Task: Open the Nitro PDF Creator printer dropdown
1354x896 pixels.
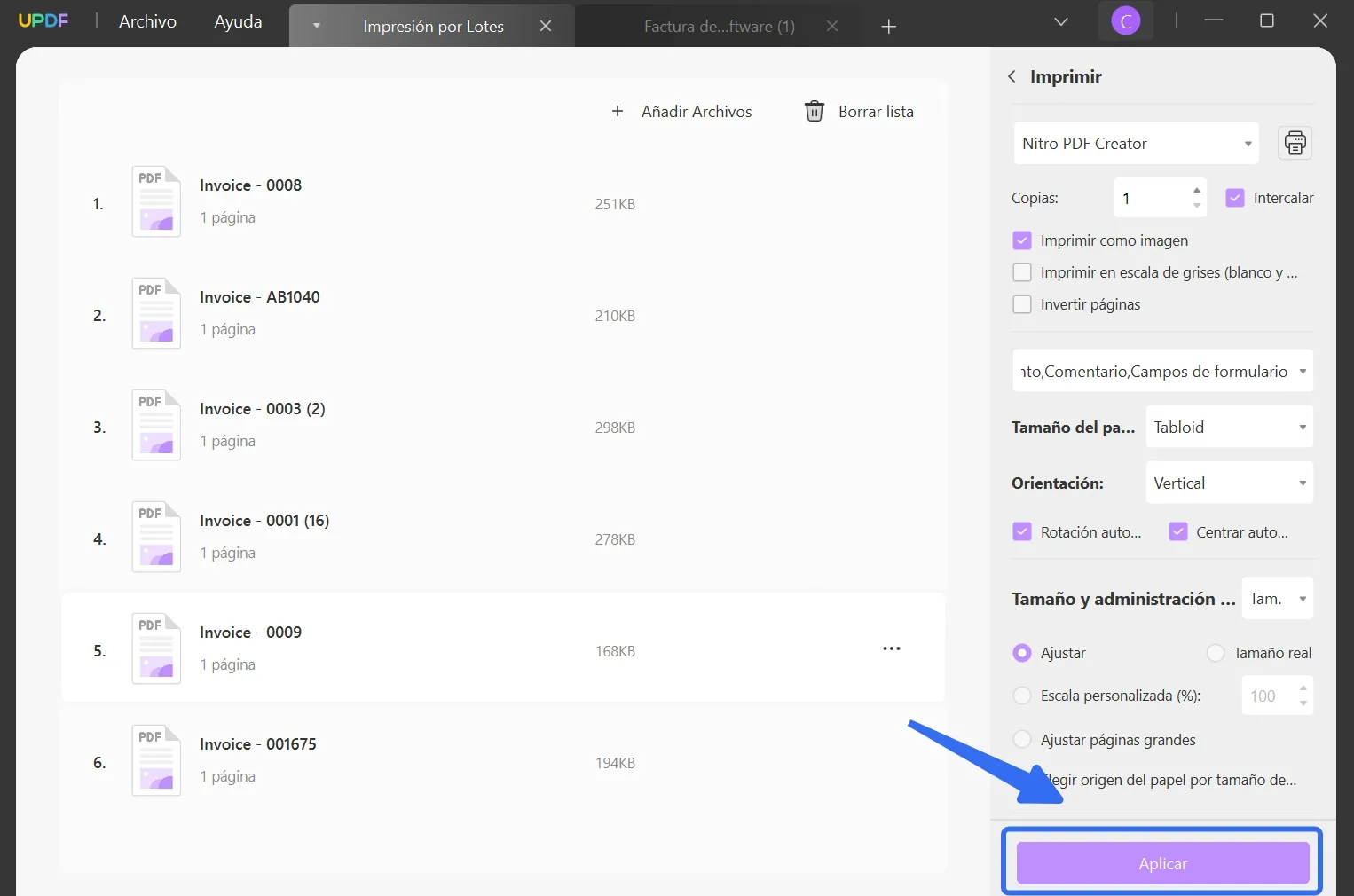Action: (x=1136, y=144)
